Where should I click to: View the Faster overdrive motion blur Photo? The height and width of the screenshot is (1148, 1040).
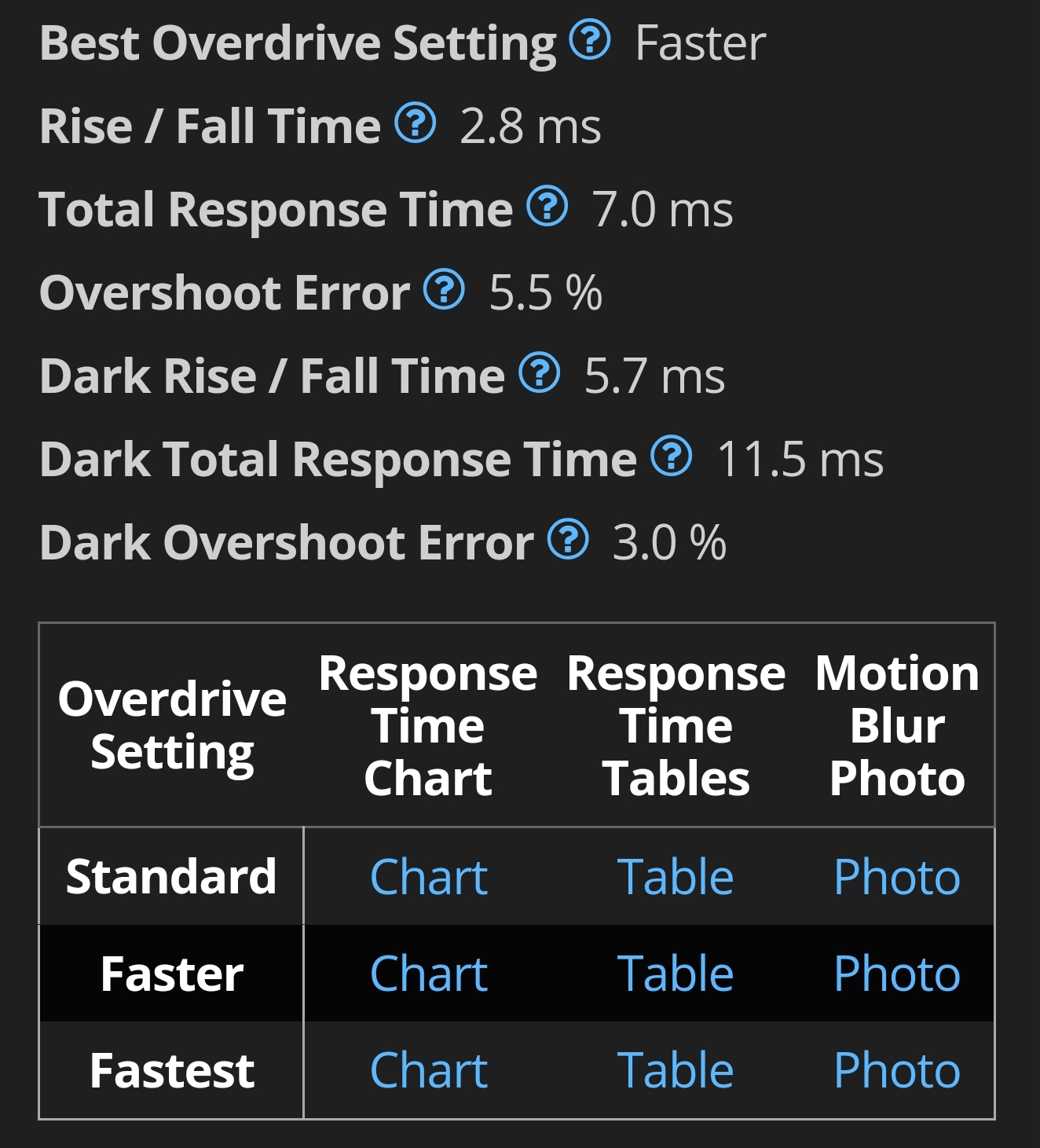point(896,974)
